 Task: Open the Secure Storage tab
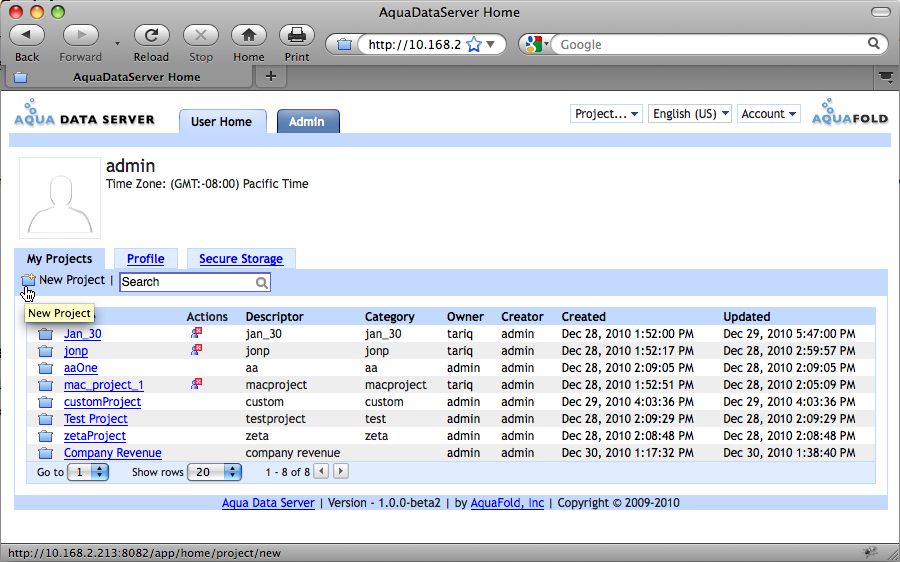241,259
